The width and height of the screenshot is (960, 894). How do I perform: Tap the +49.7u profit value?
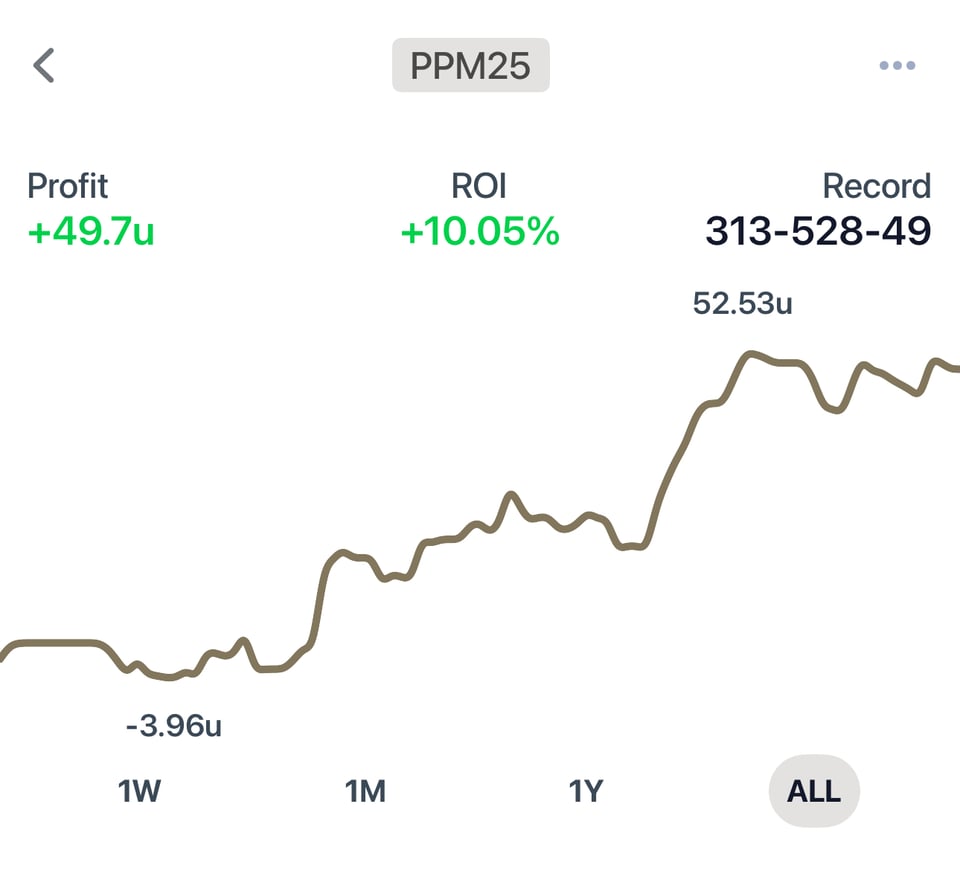[91, 232]
